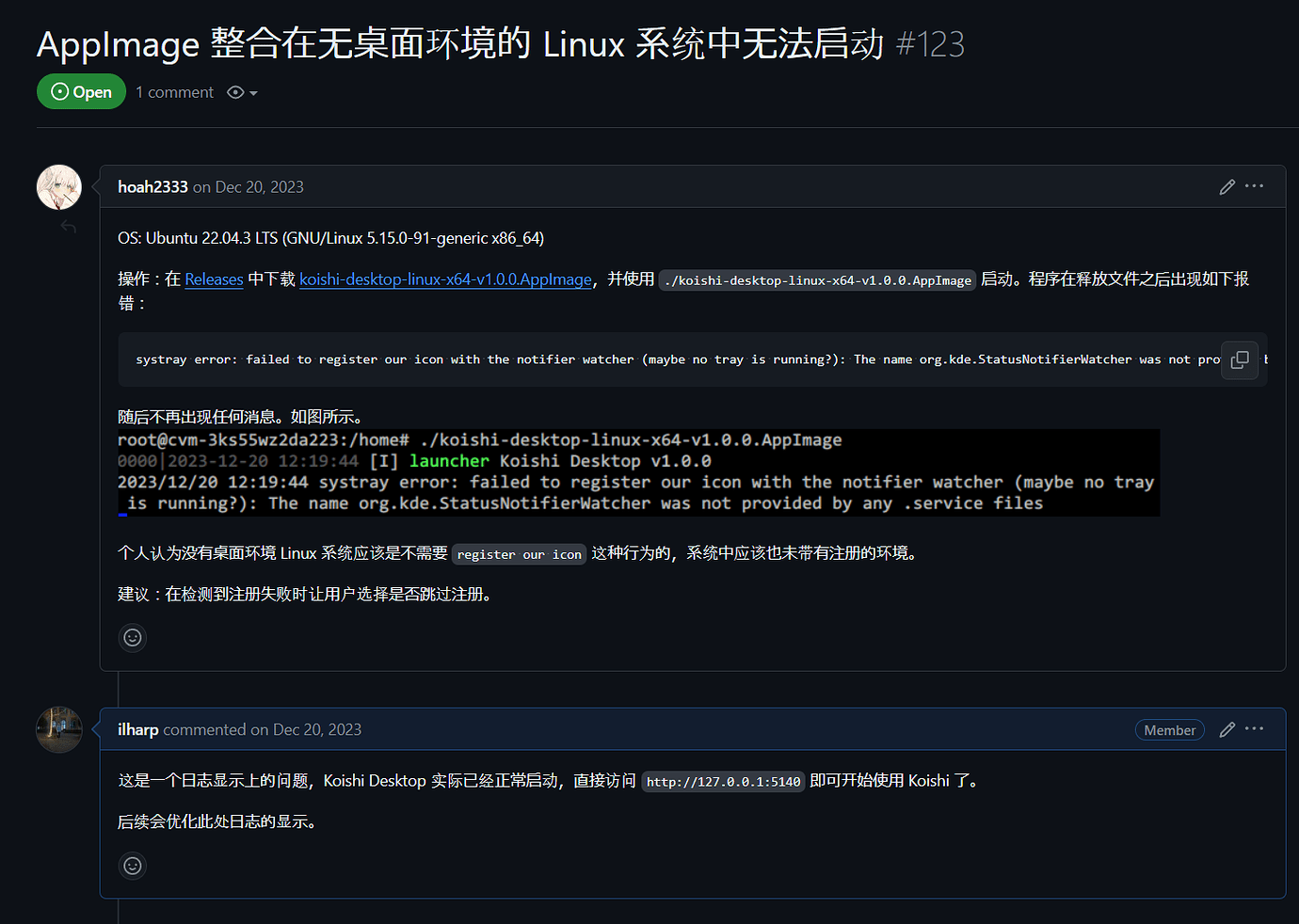This screenshot has height=924, width=1299.
Task: Open the watch subscription eye dropdown
Action: [242, 92]
